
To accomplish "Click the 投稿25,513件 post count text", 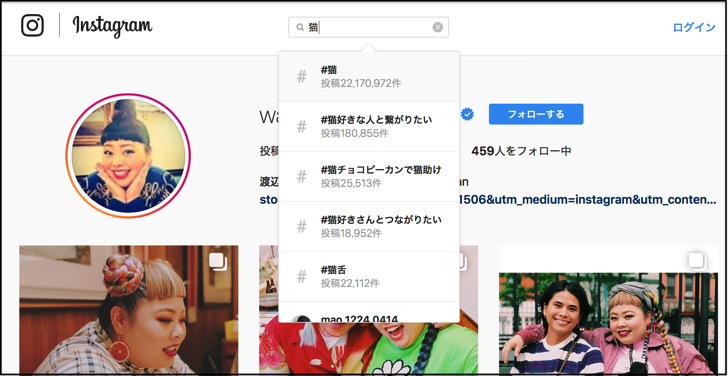I will (x=351, y=183).
